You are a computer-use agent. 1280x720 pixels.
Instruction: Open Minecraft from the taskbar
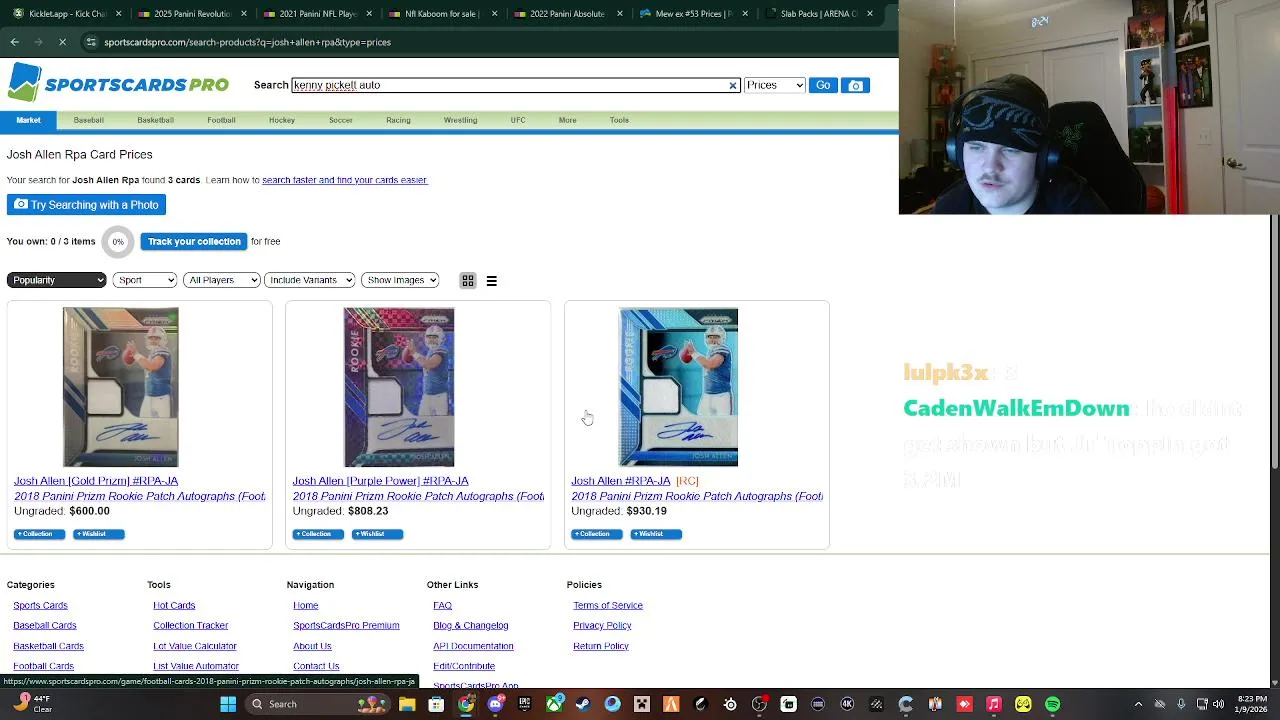(642, 704)
